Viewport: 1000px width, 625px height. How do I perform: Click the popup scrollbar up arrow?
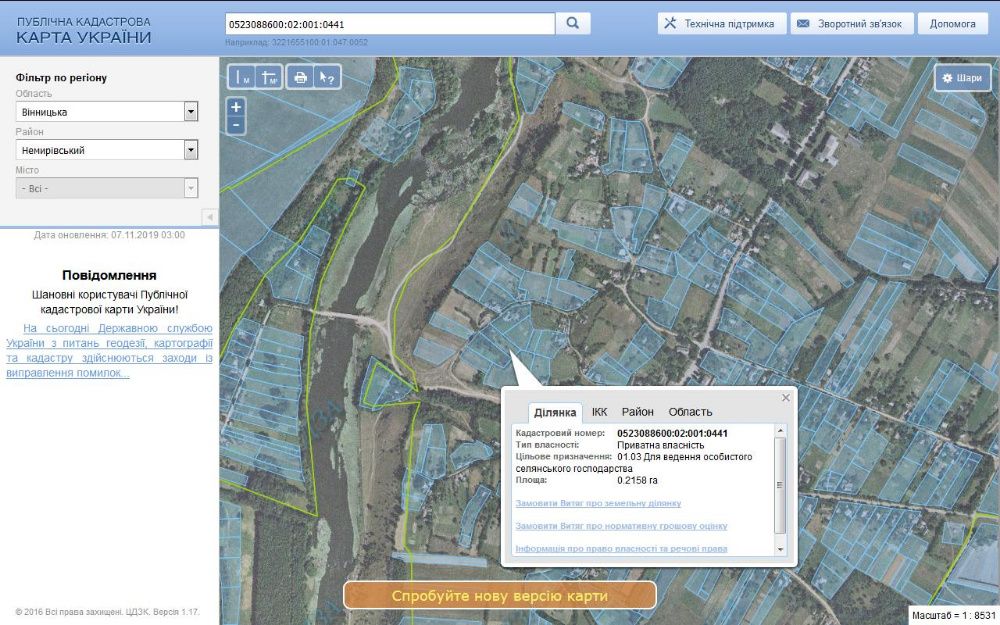click(779, 431)
